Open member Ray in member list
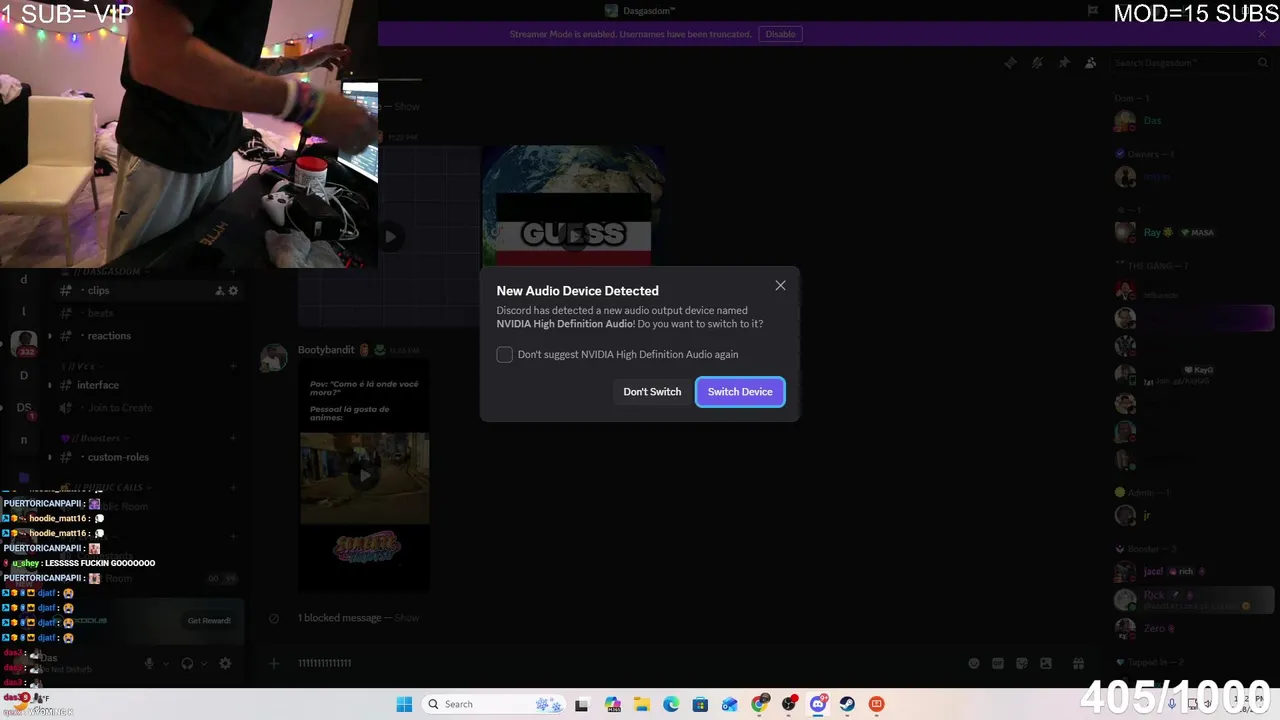Screen dimensions: 1280x720 click(1193, 232)
